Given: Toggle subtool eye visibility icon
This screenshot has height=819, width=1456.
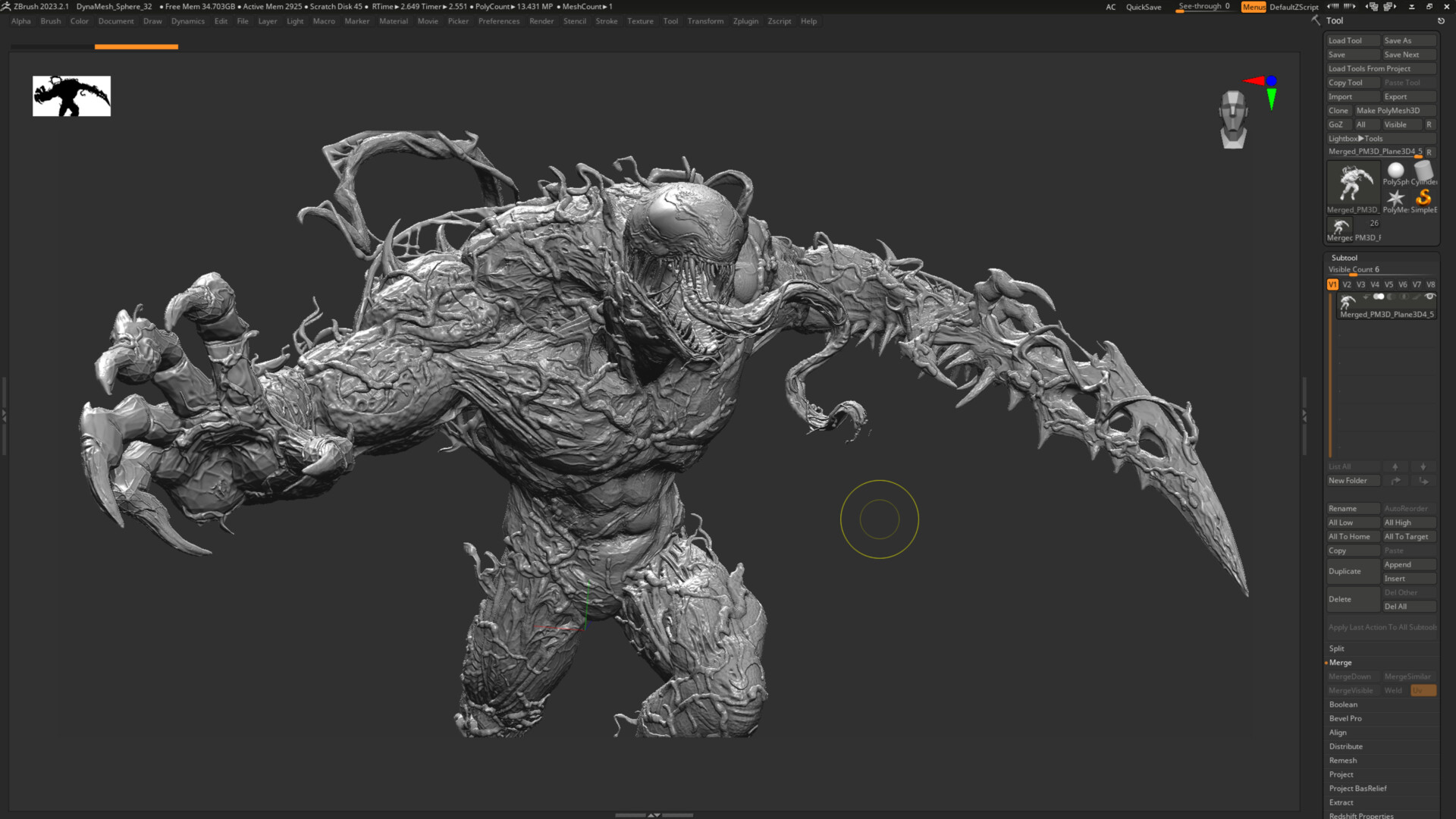Looking at the screenshot, I should 1430,297.
